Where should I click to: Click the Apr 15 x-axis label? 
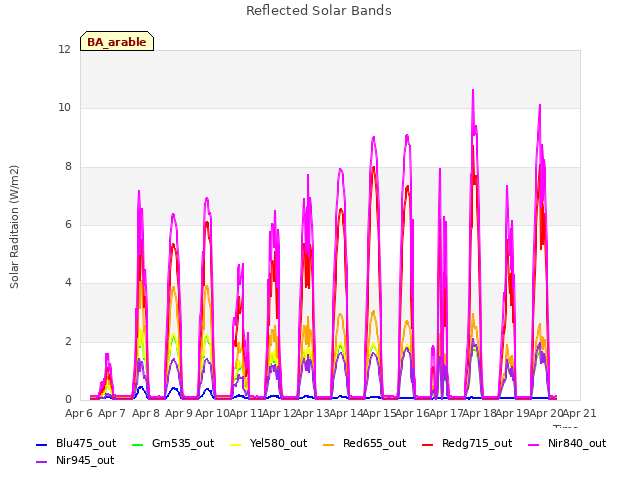tap(379, 413)
